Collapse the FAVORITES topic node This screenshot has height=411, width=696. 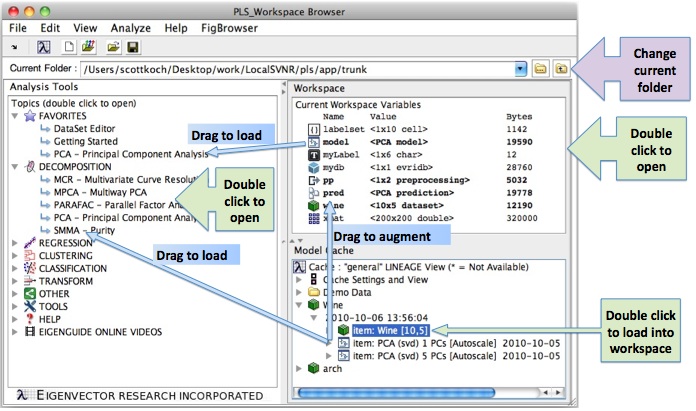(x=13, y=116)
